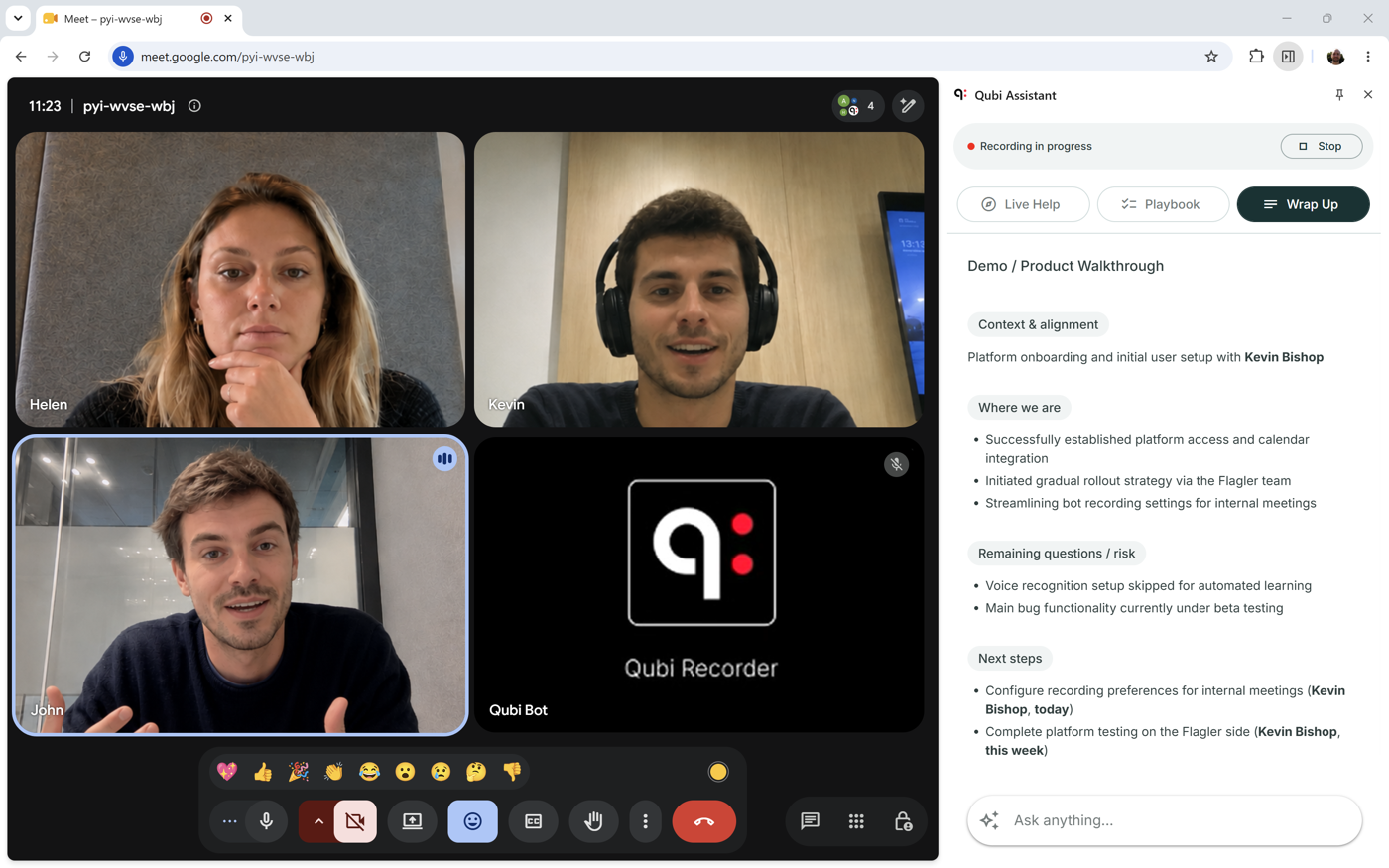Screen dimensions: 1389x868
Task: Send the thinking face reaction
Action: click(x=476, y=772)
